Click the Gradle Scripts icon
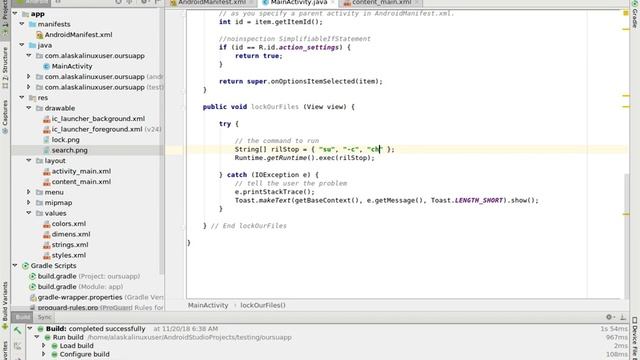Image resolution: width=640 pixels, height=360 pixels. (25, 266)
